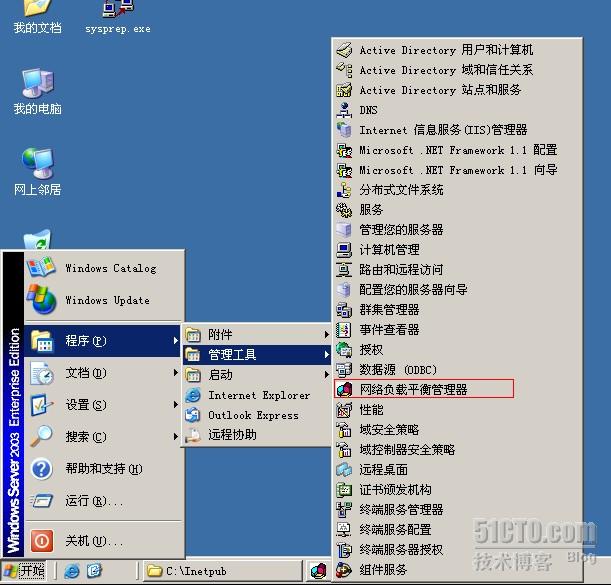The width and height of the screenshot is (611, 585).
Task: Click the 网络负载平衡管理器 icon
Action: click(344, 389)
